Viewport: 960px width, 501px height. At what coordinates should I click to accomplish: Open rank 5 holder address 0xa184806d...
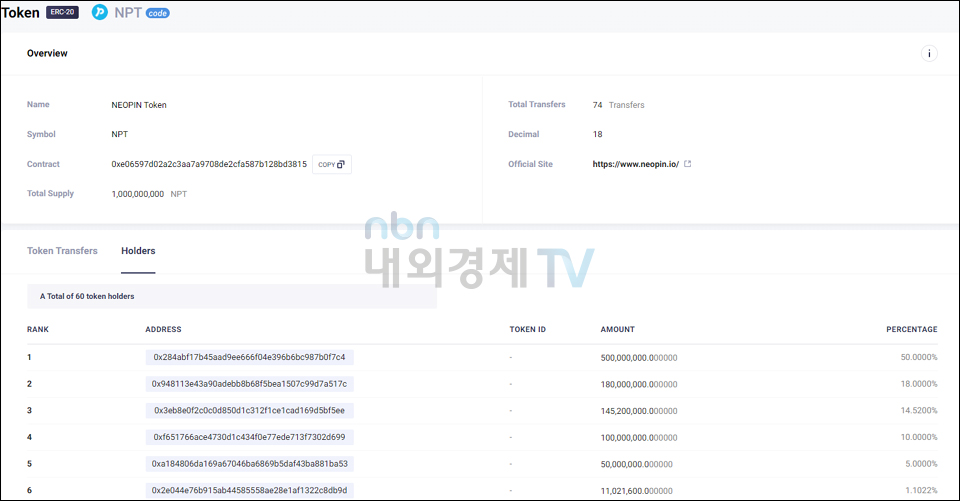[x=249, y=464]
